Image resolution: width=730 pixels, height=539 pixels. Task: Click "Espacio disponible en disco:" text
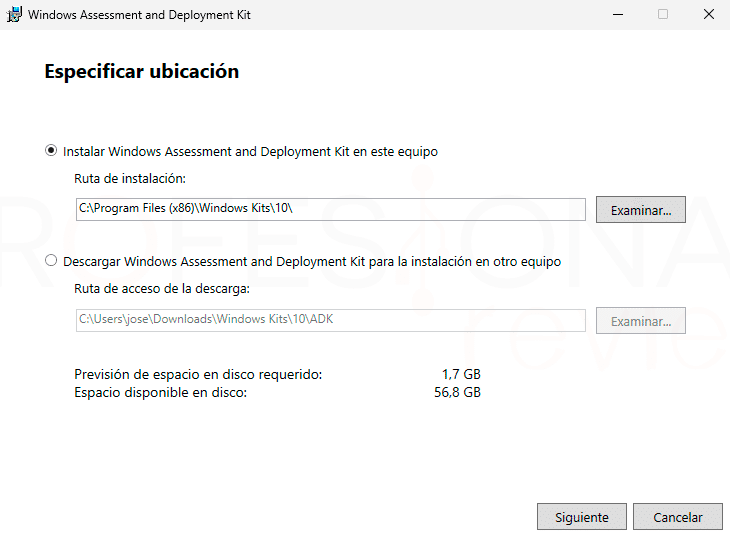coord(161,392)
